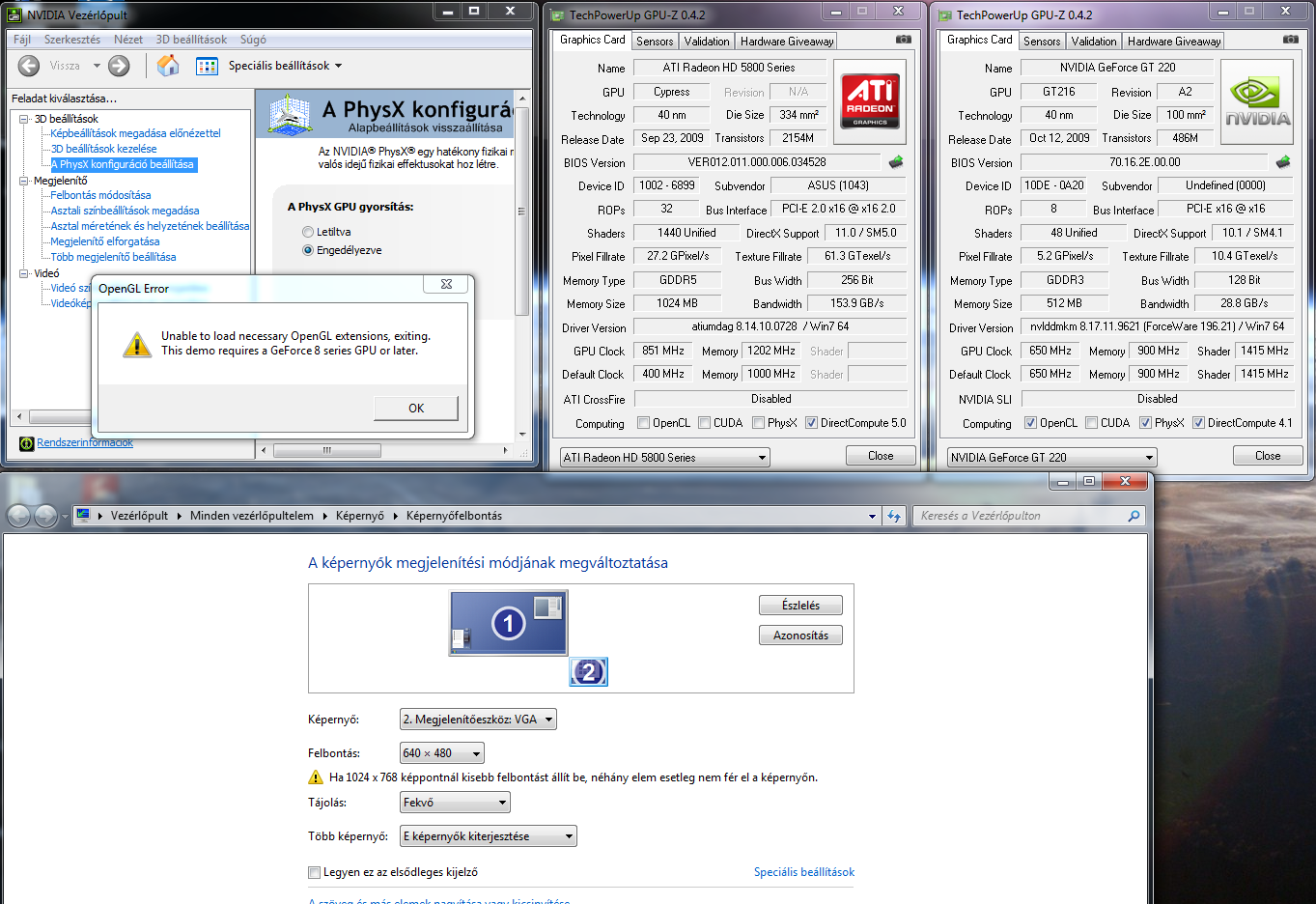This screenshot has height=904, width=1316.
Task: Select the Letiltva radio option
Action: [308, 232]
